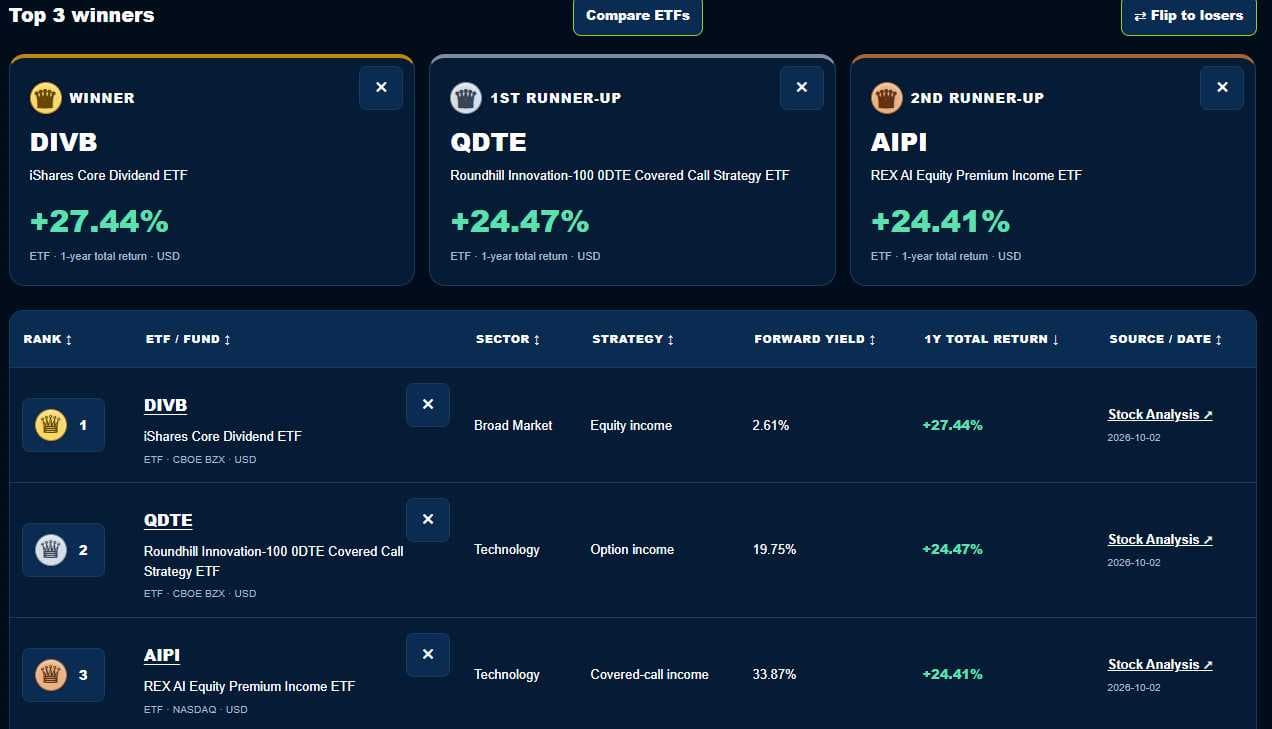Click the Option income strategy cell
Image resolution: width=1272 pixels, height=729 pixels.
click(x=632, y=549)
